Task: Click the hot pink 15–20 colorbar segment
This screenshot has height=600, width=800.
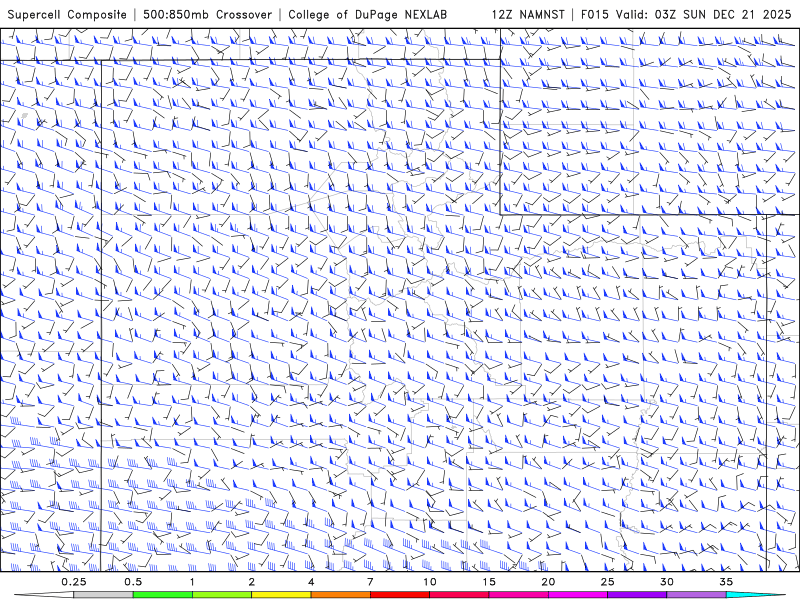Action: [x=518, y=595]
